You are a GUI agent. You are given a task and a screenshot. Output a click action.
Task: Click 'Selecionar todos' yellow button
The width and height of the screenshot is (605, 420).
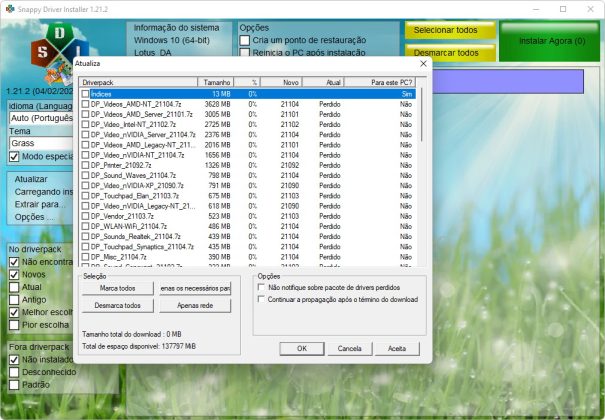click(450, 30)
